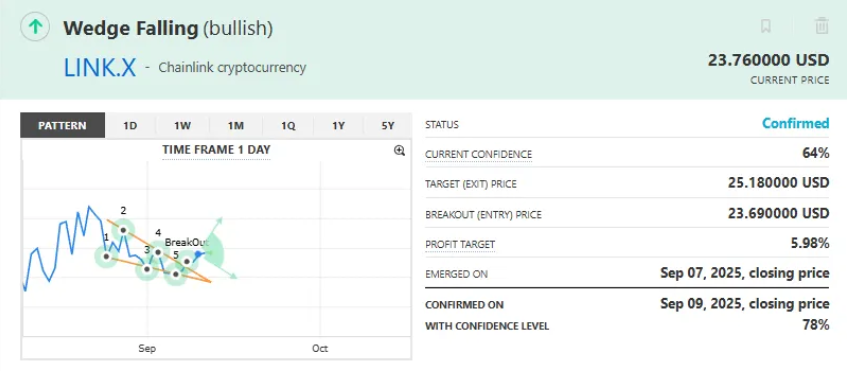The width and height of the screenshot is (847, 383).
Task: View the 1Y chart range
Action: (x=338, y=125)
